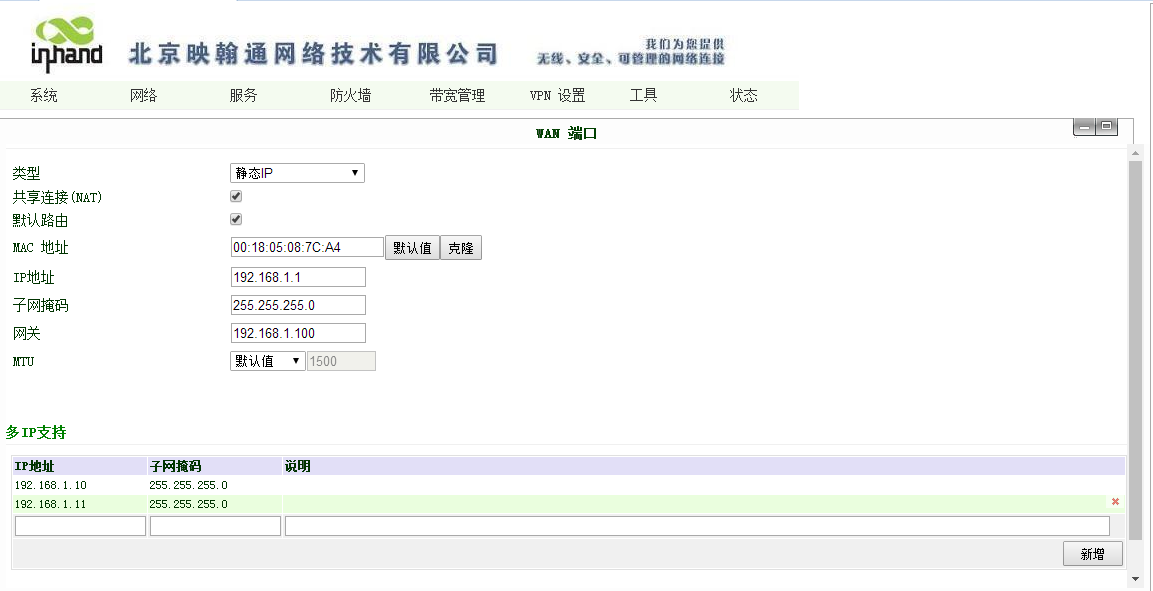
Task: Open the 类型 dropdown showing 静态IP
Action: pos(297,173)
